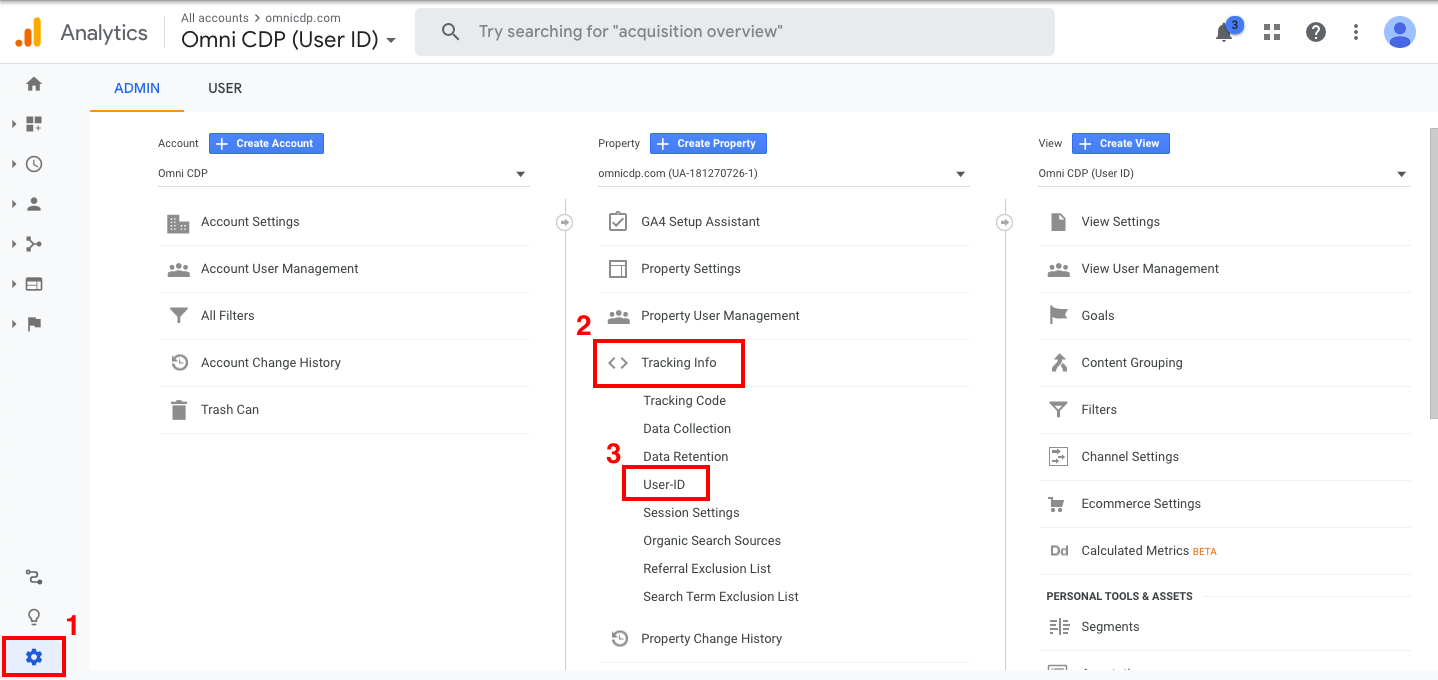The image size is (1438, 680).
Task: Open Conversions flag icon in sidebar
Action: pos(34,324)
